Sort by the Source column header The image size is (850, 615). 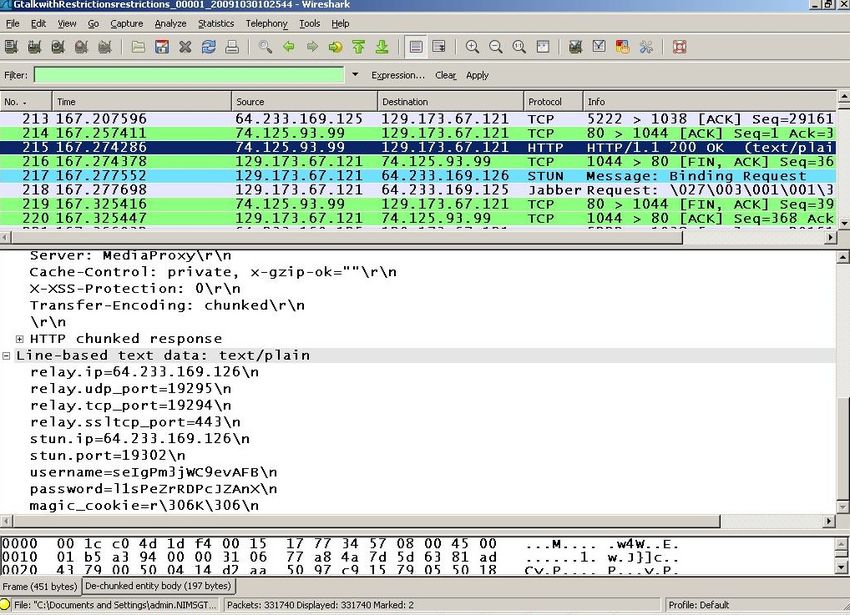(x=305, y=101)
